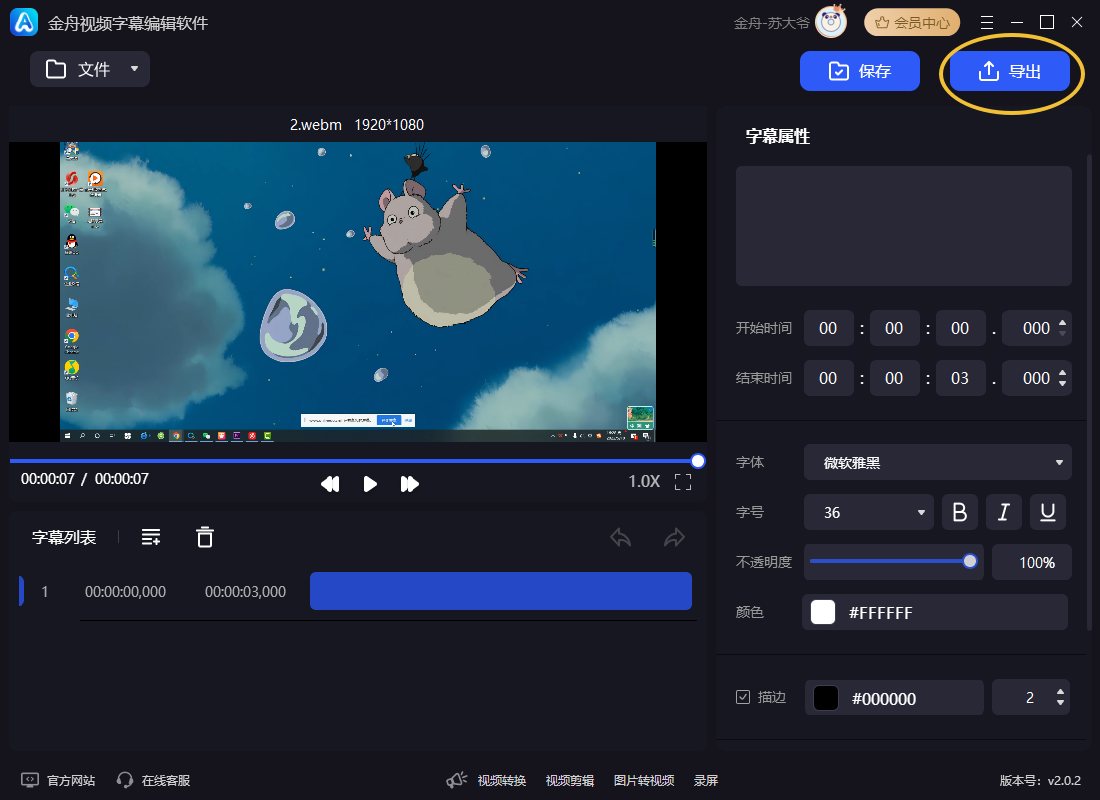Change playback speed 1.0X
The height and width of the screenshot is (800, 1100).
click(644, 481)
